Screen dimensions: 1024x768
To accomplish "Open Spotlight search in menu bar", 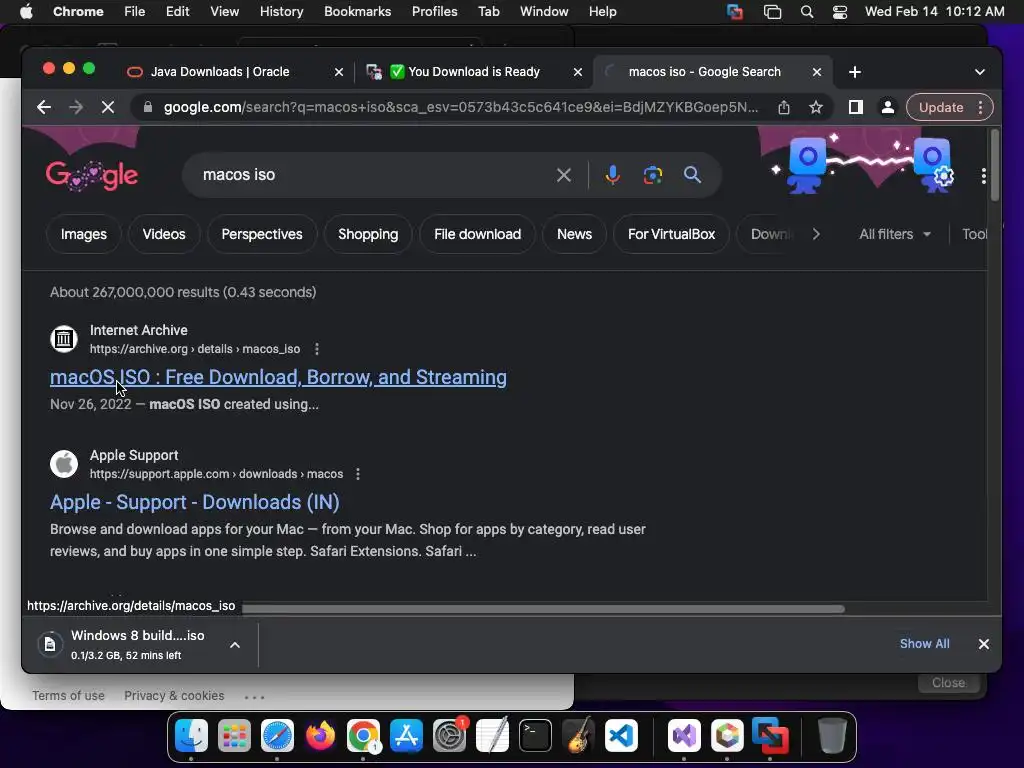I will 807,12.
